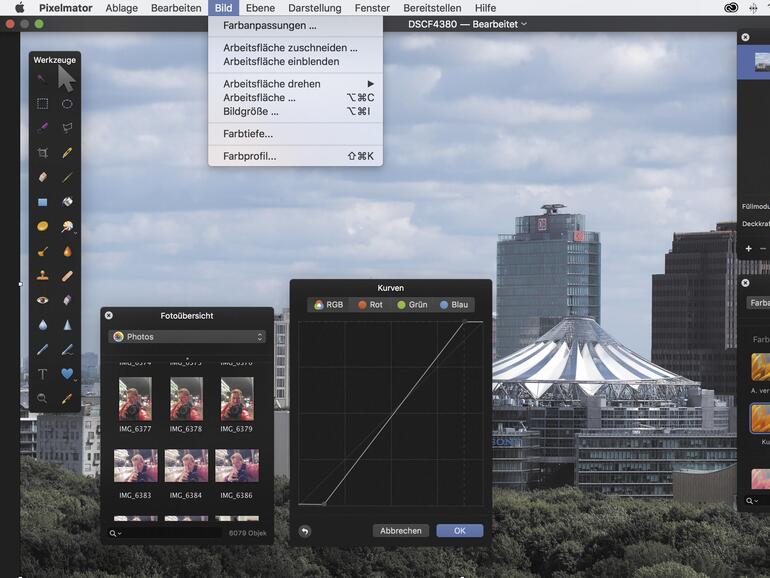Open the Ebene menu

[260, 8]
